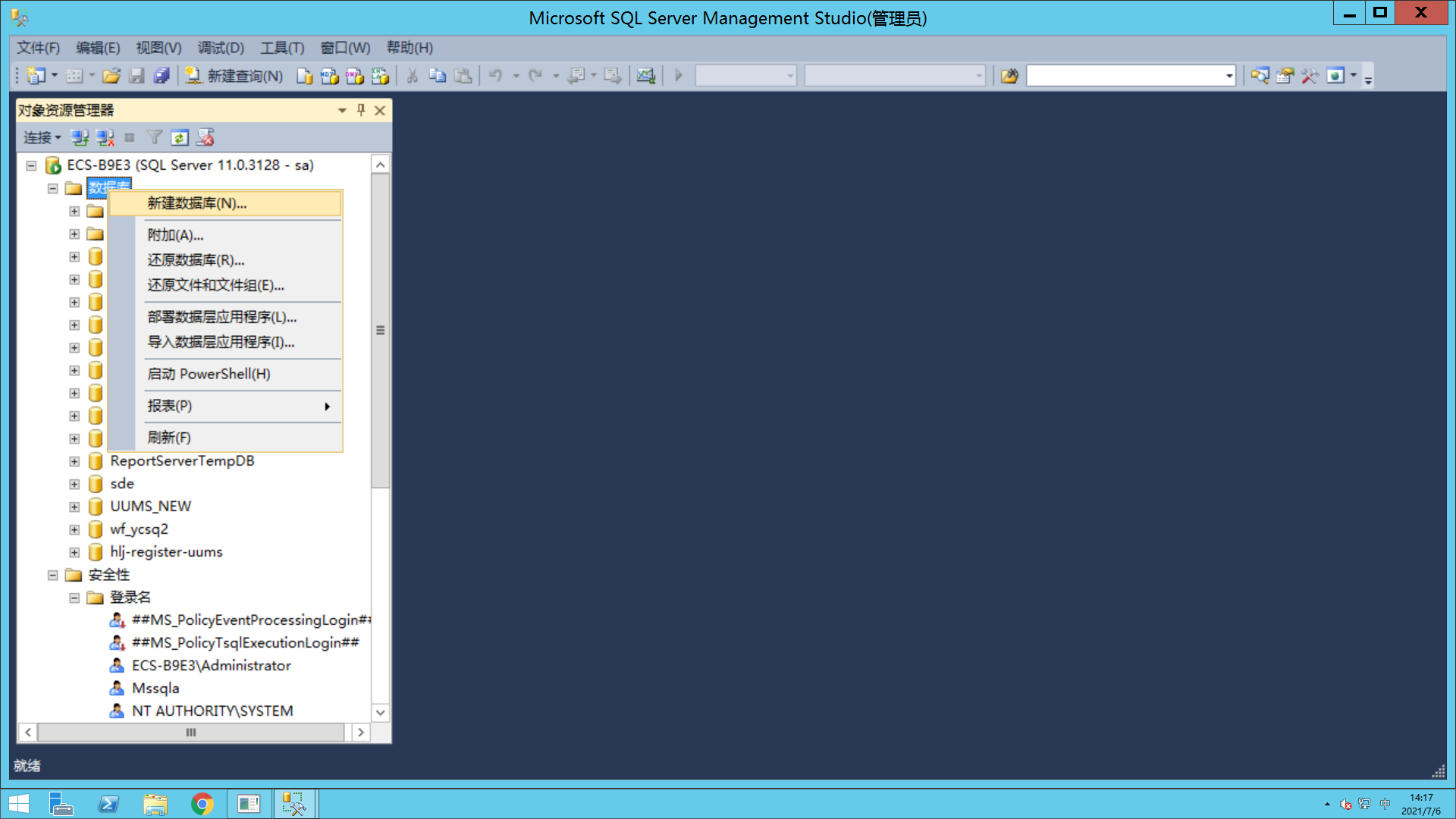Click the Analysis Services MDX Query icon
This screenshot has height=819, width=1456.
point(330,76)
